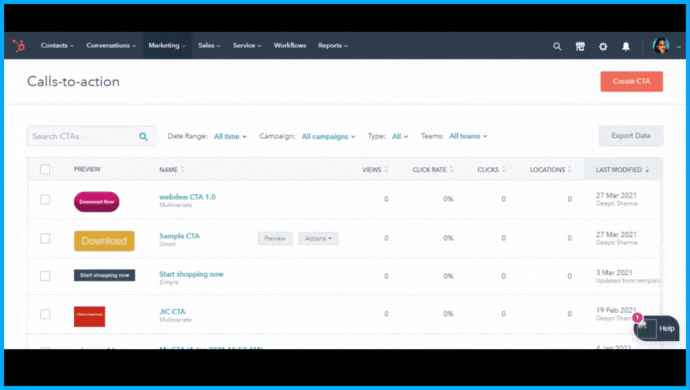Click the dark Start shopping now preview thumbnail
Image resolution: width=690 pixels, height=390 pixels.
[104, 275]
